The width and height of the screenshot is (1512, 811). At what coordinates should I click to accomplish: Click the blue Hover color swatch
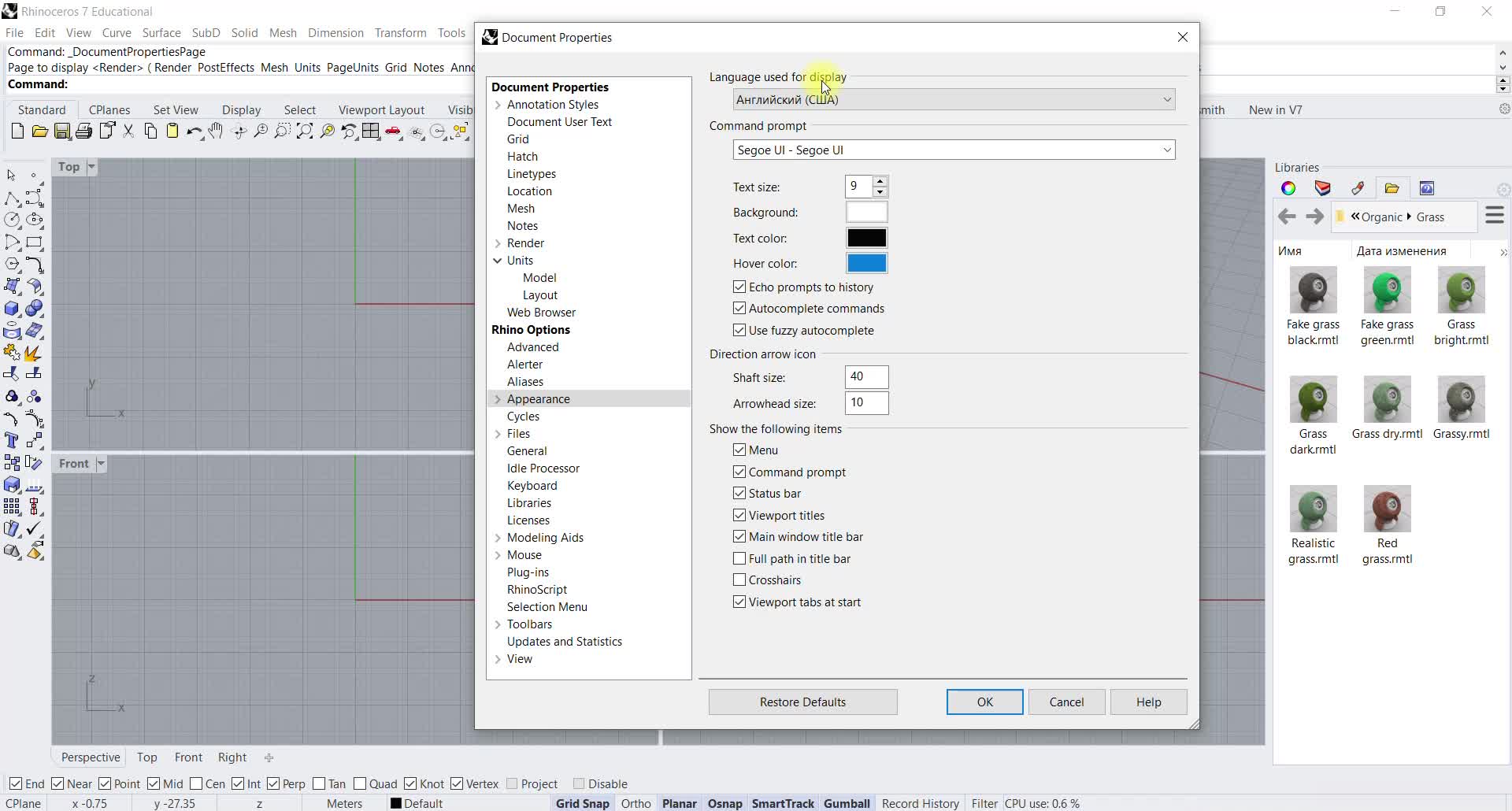point(866,263)
